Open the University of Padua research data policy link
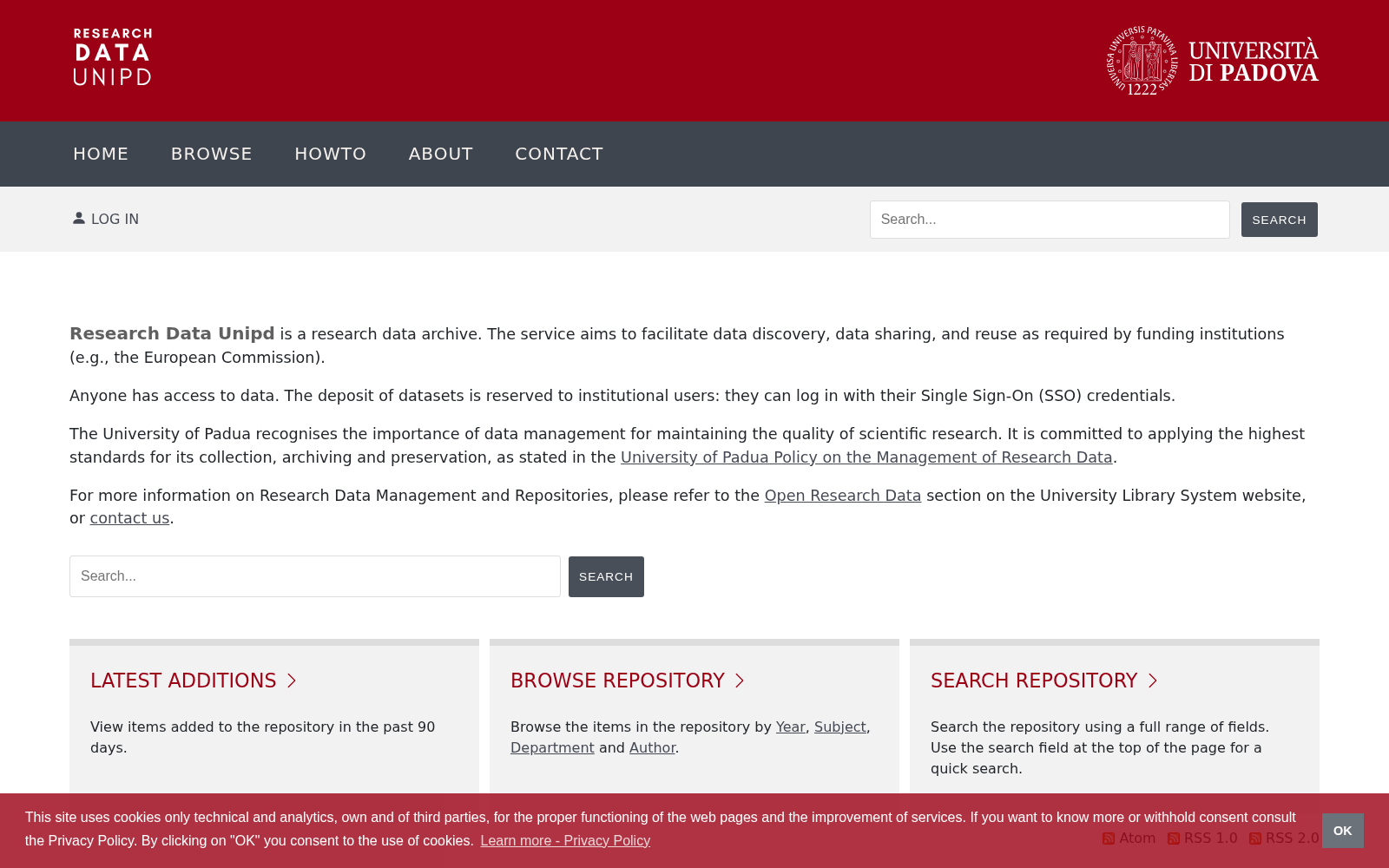 866,457
